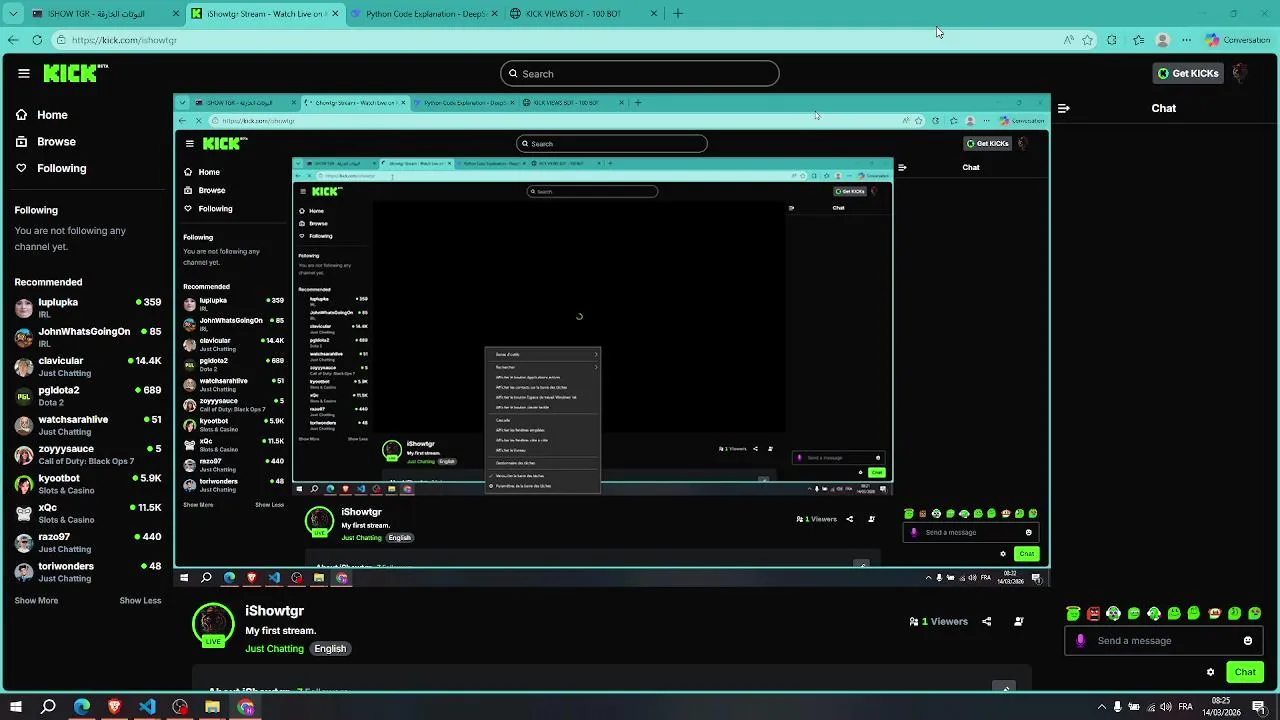Screen dimensions: 1280x720
Task: Open clavicular channel in main sidebar
Action: [88, 366]
